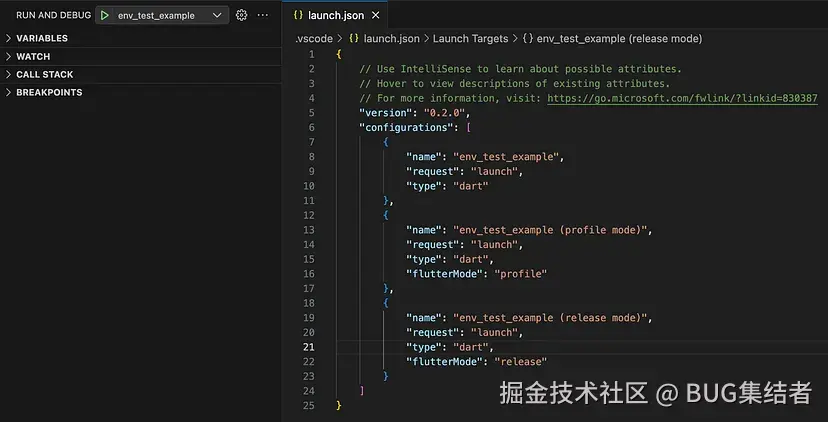Expand the BREAKPOINTS section
This screenshot has width=828, height=422.
click(x=140, y=92)
